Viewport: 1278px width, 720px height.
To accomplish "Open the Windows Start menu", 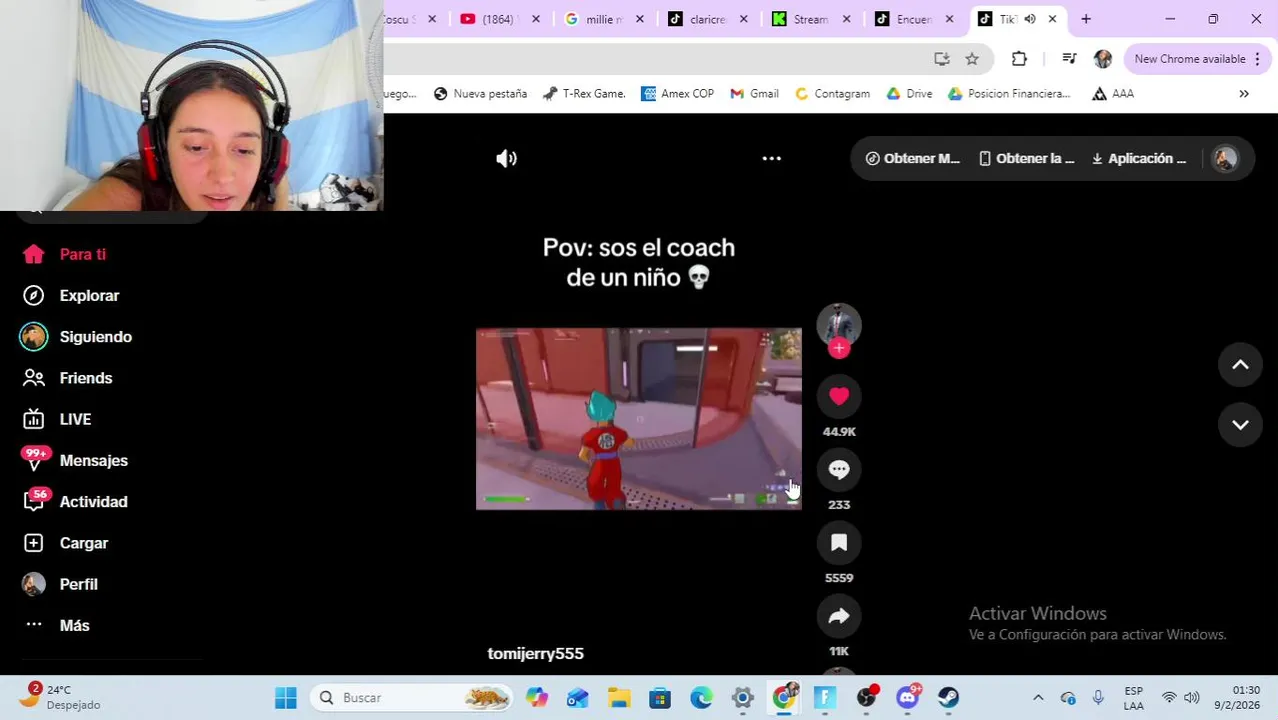I will click(x=286, y=697).
